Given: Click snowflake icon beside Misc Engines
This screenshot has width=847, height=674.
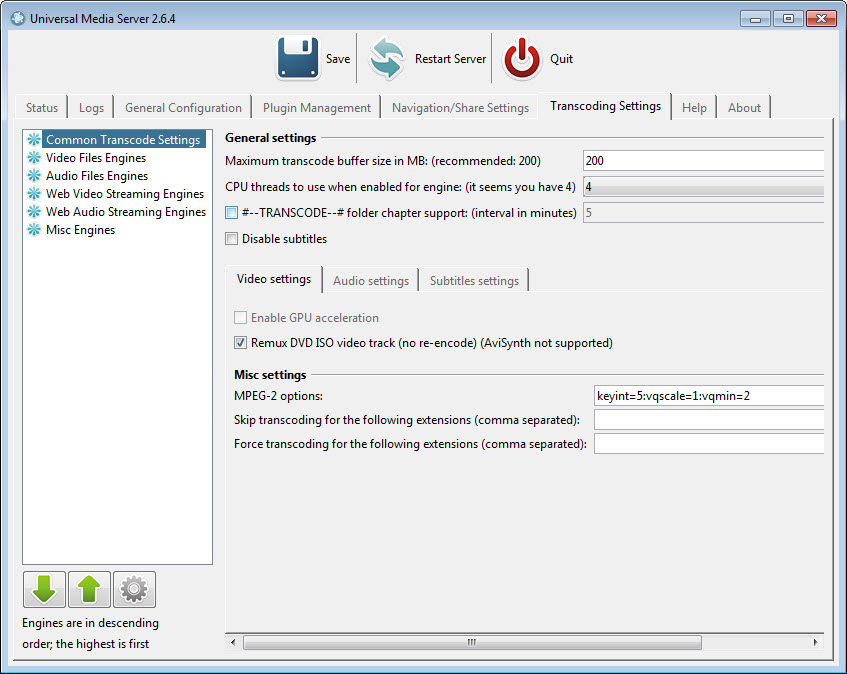Looking at the screenshot, I should click(33, 230).
